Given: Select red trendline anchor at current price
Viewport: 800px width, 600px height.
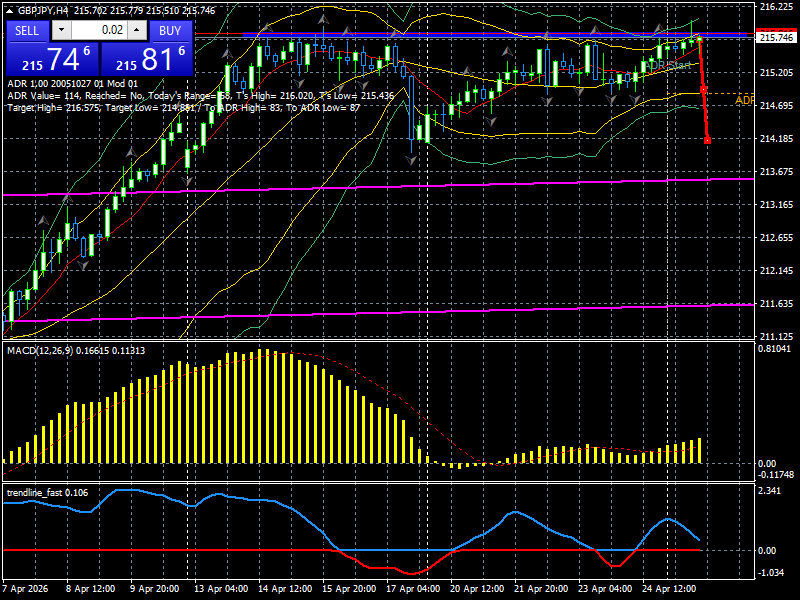Looking at the screenshot, I should click(699, 39).
